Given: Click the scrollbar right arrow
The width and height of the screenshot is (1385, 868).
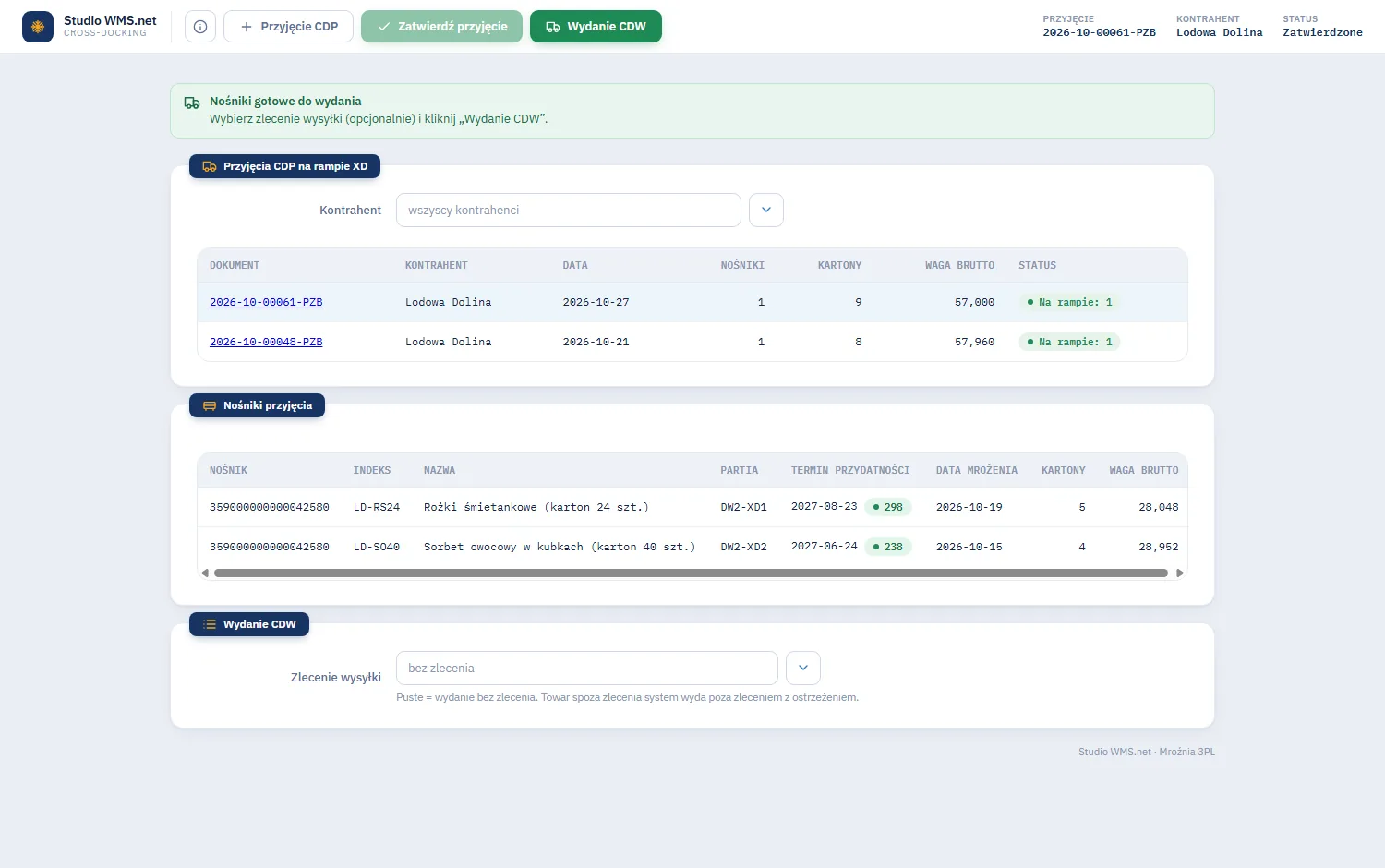Looking at the screenshot, I should pyautogui.click(x=1179, y=573).
